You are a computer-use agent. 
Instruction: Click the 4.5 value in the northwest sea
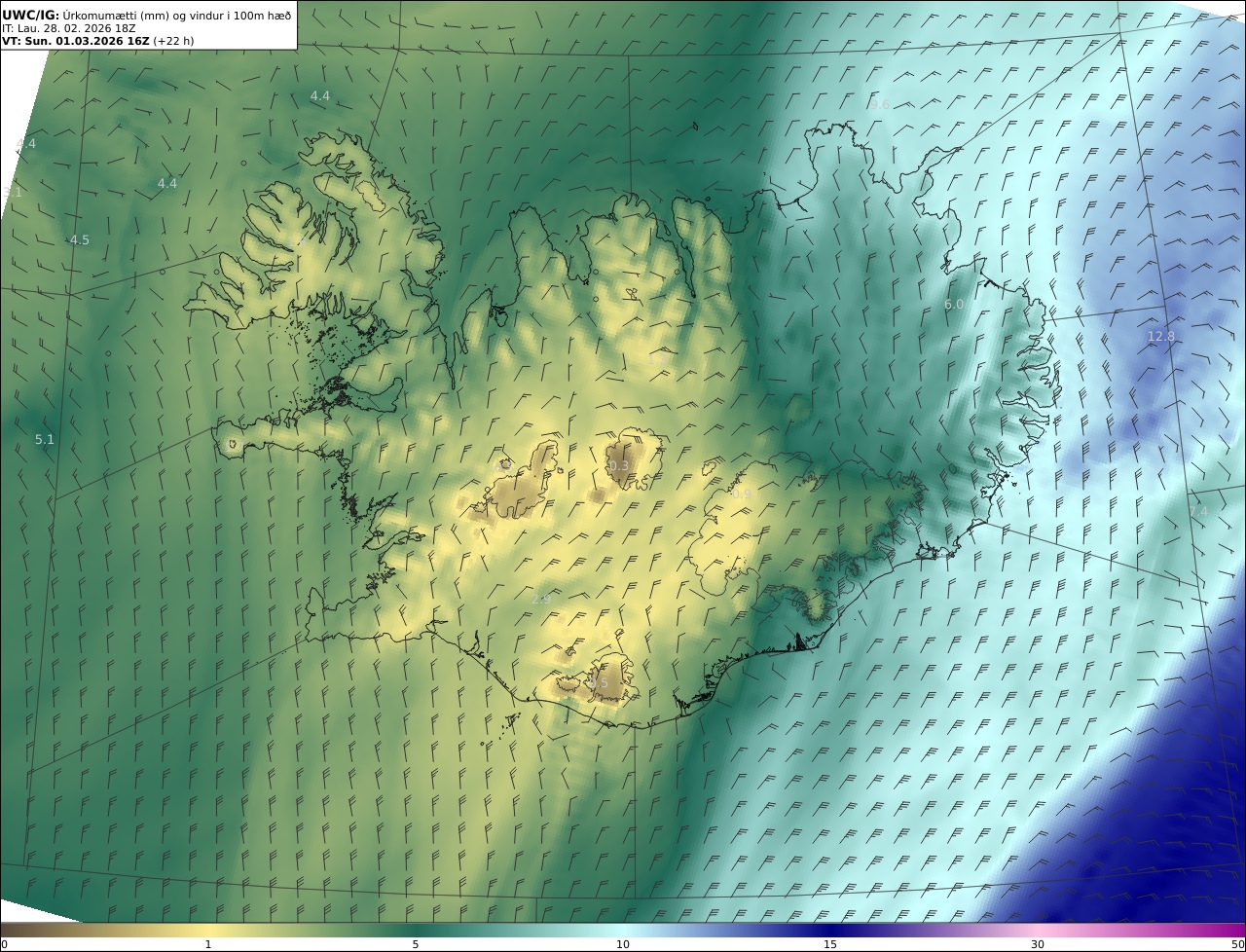(x=79, y=240)
